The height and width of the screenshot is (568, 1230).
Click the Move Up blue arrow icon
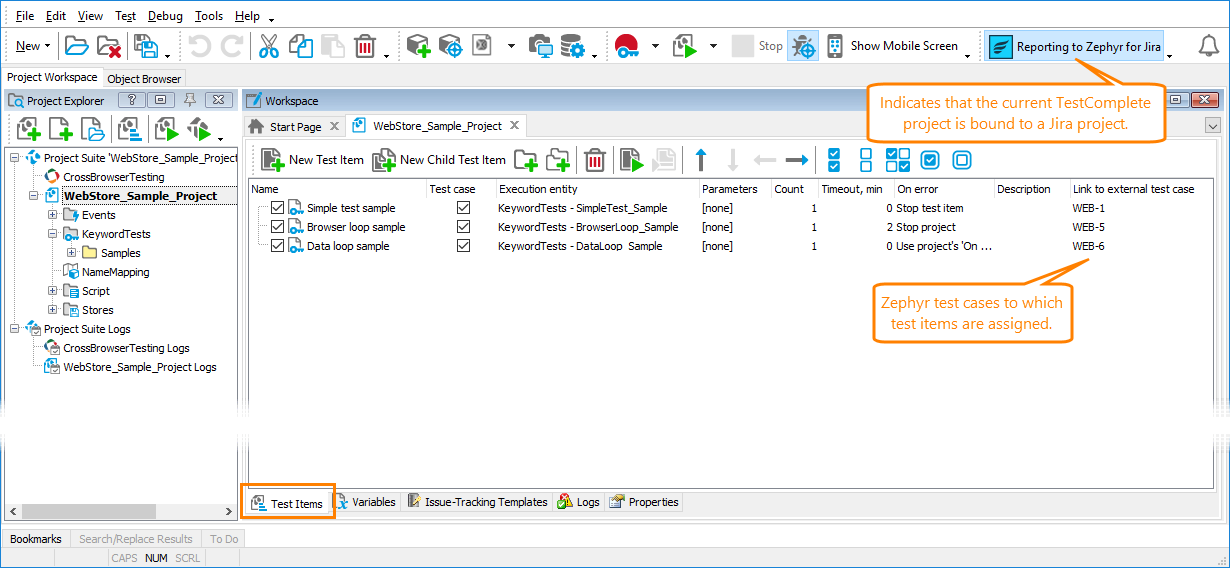click(700, 160)
